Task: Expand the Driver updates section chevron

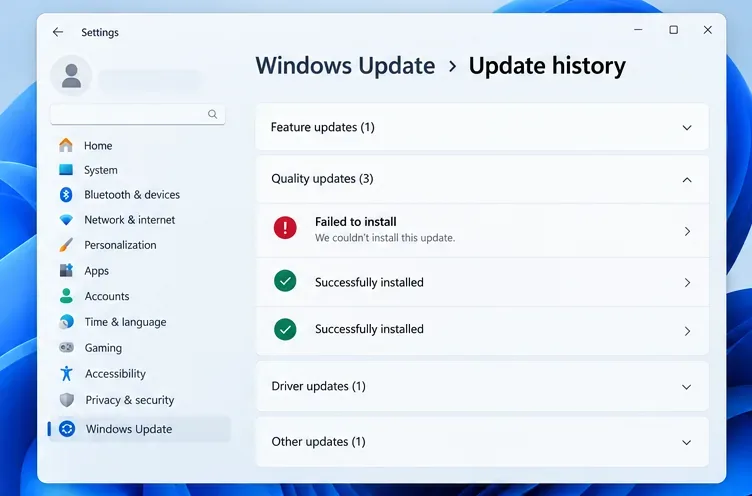Action: click(x=686, y=387)
